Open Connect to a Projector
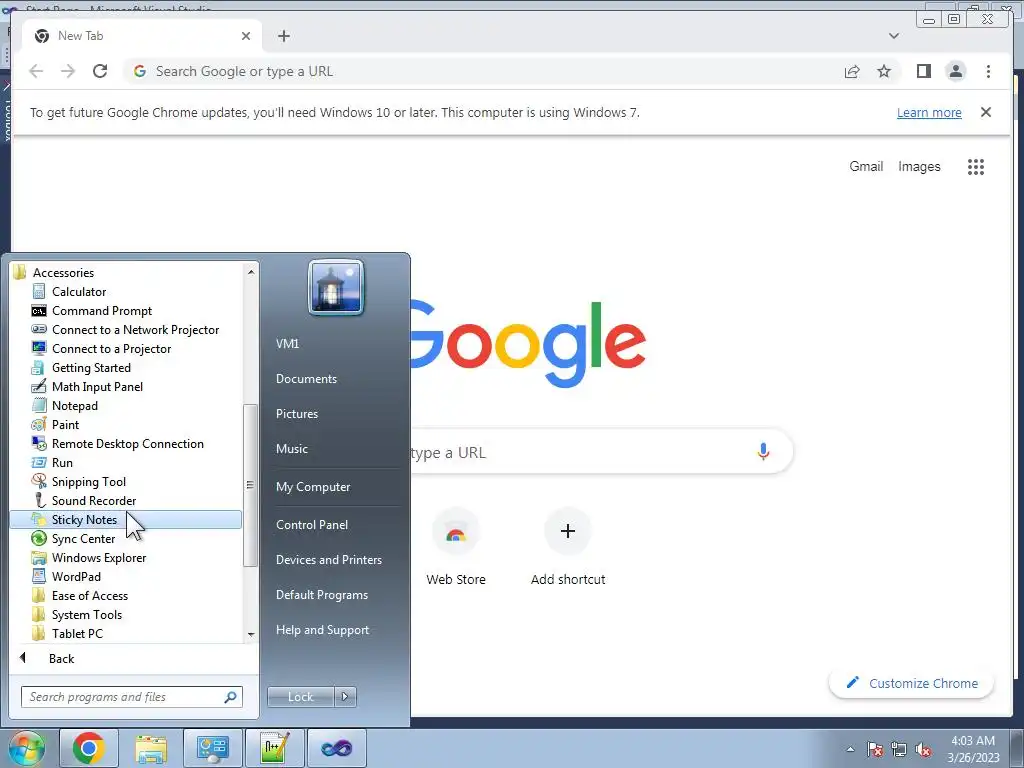The height and width of the screenshot is (768, 1024). point(111,349)
